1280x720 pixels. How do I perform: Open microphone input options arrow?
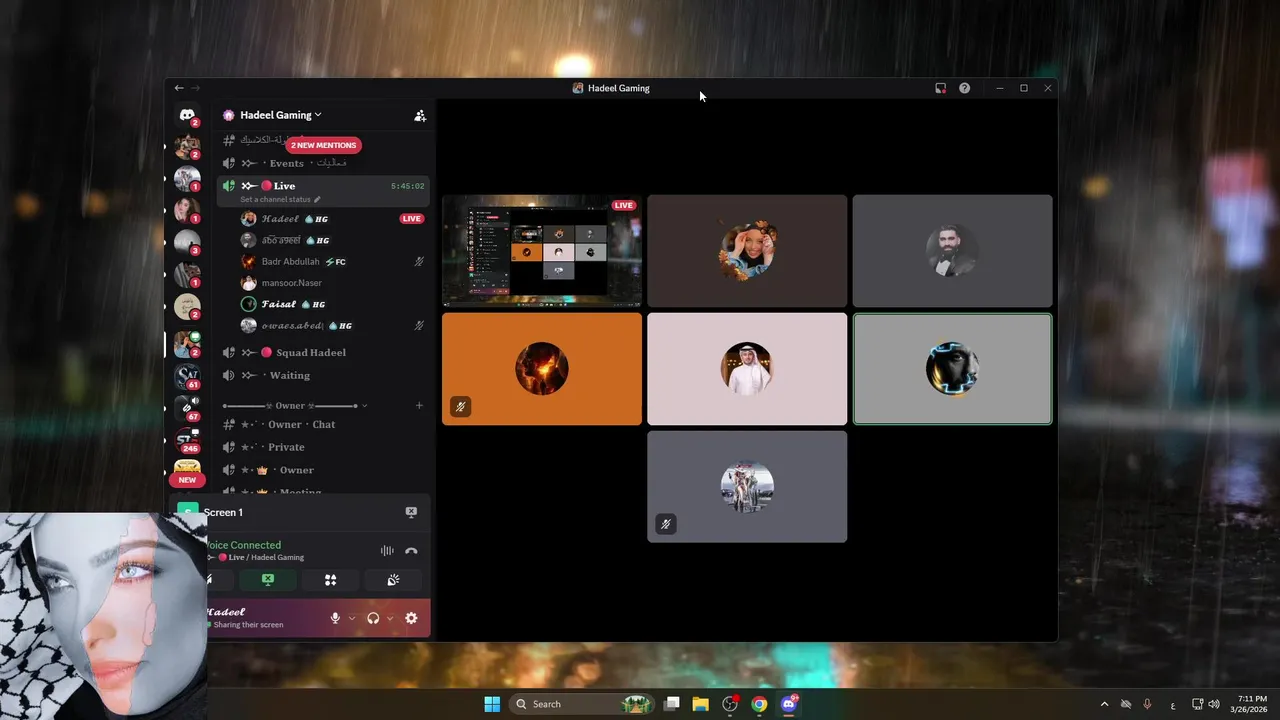pos(351,618)
